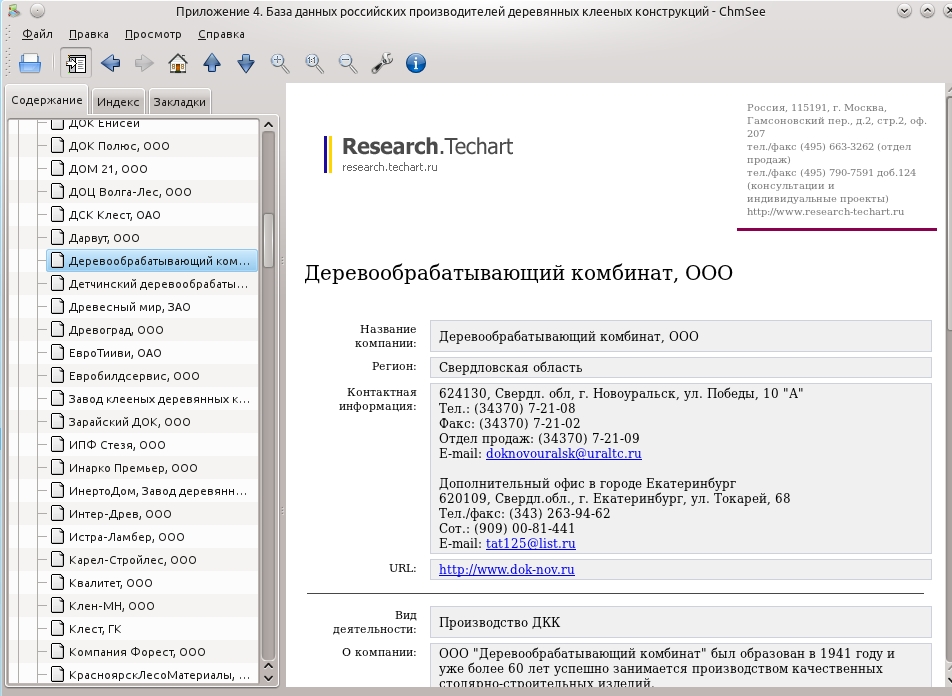
Task: Select Зарайский ДОК, ООО
Action: click(129, 422)
